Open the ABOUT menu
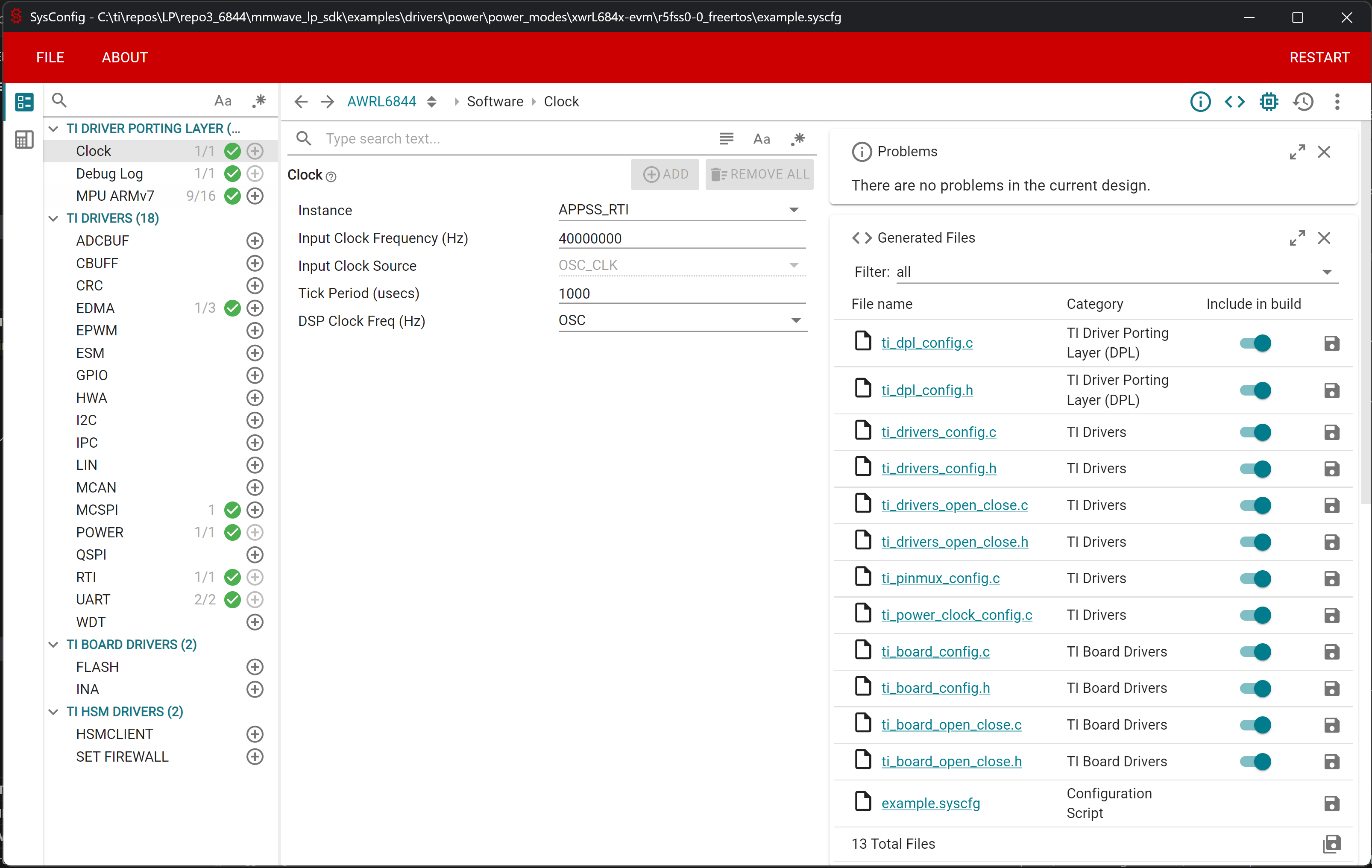Image resolution: width=1372 pixels, height=868 pixels. [x=125, y=58]
